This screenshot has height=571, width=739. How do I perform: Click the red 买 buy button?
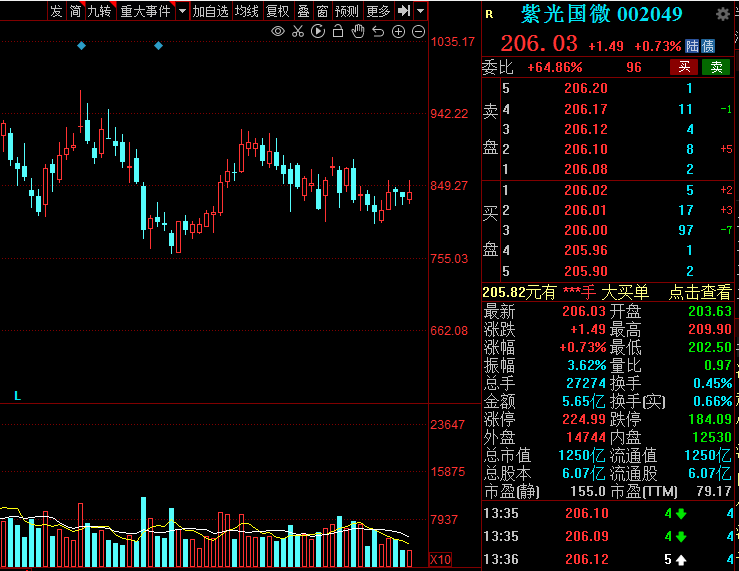tap(684, 67)
